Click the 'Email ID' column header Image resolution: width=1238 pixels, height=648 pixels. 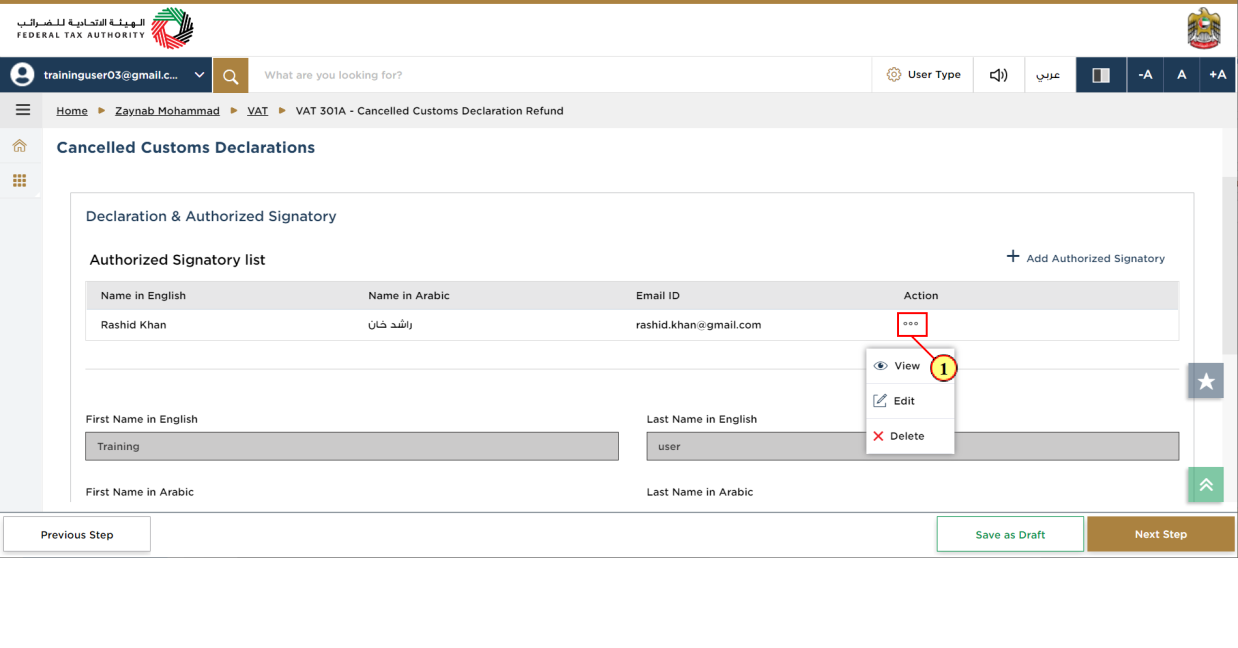pos(658,296)
